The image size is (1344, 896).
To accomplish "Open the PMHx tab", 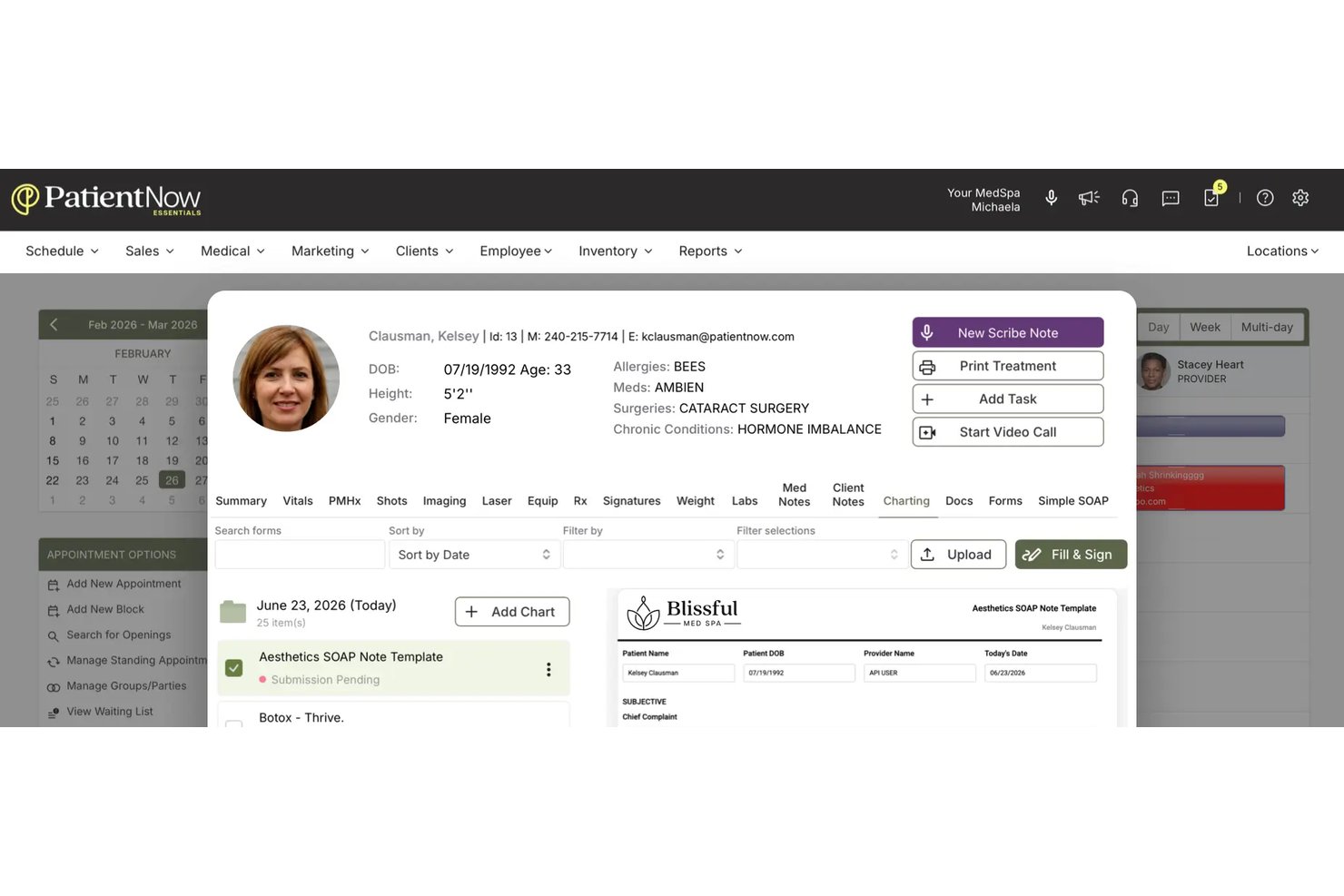I will 344,501.
